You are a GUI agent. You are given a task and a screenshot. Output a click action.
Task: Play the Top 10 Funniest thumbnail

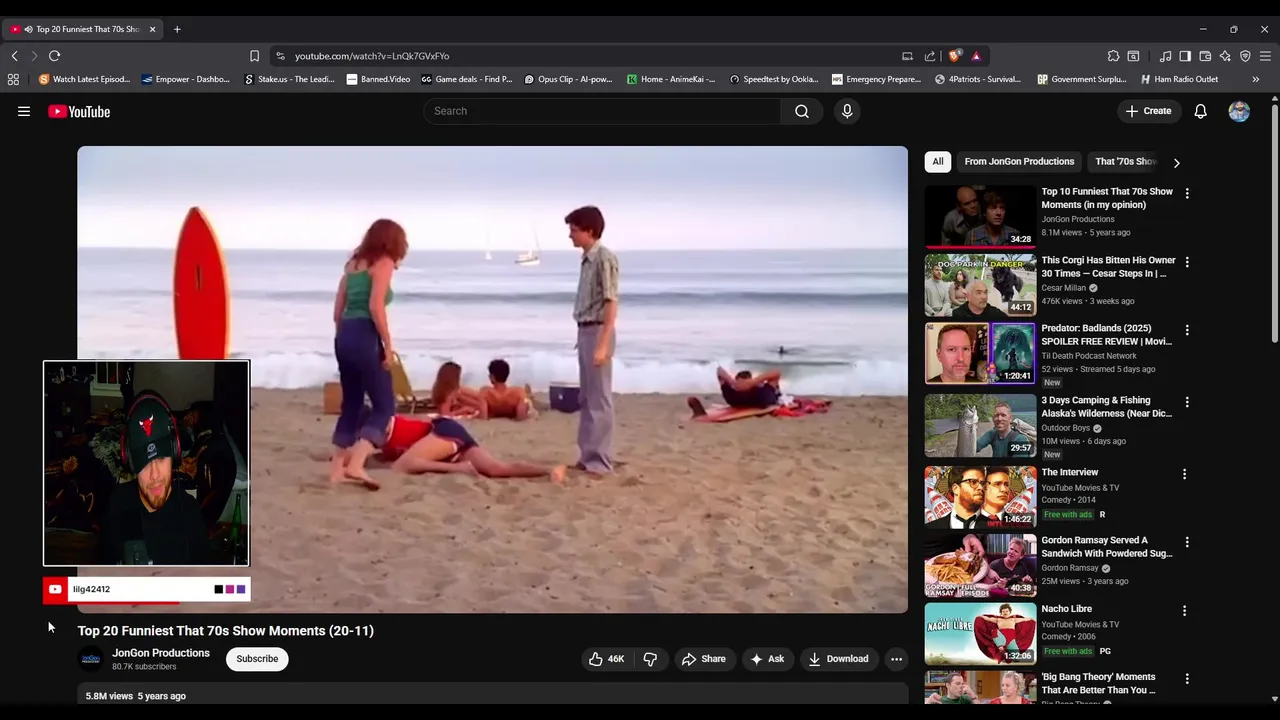tap(980, 216)
